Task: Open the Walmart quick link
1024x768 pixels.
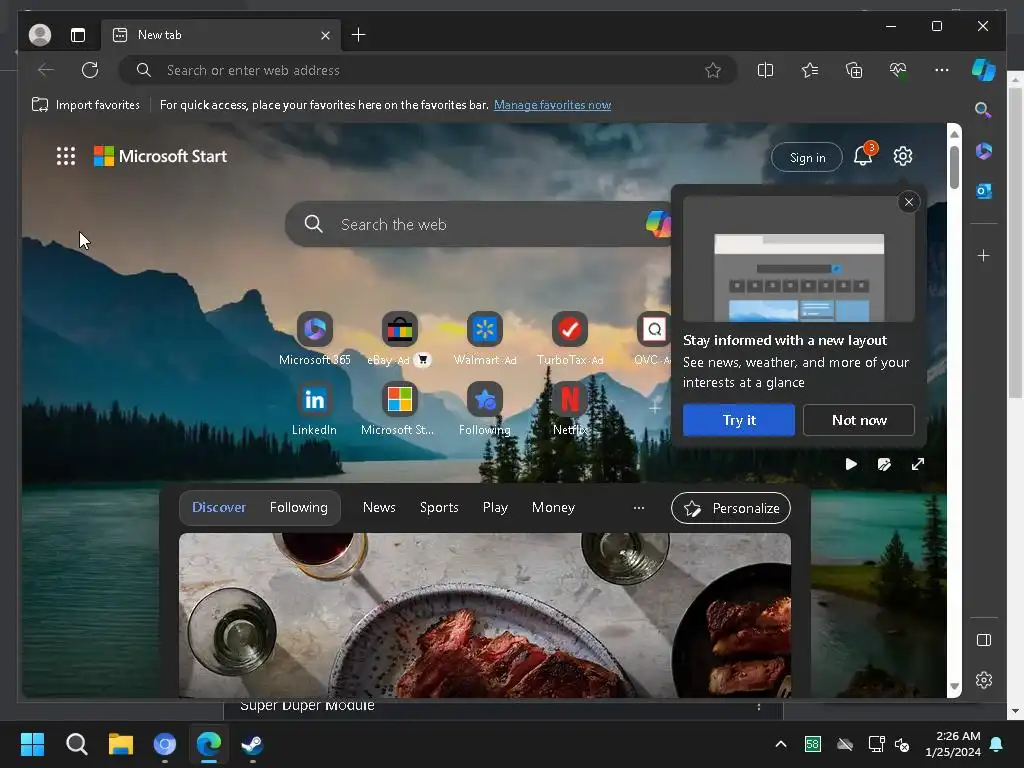Action: (x=485, y=338)
